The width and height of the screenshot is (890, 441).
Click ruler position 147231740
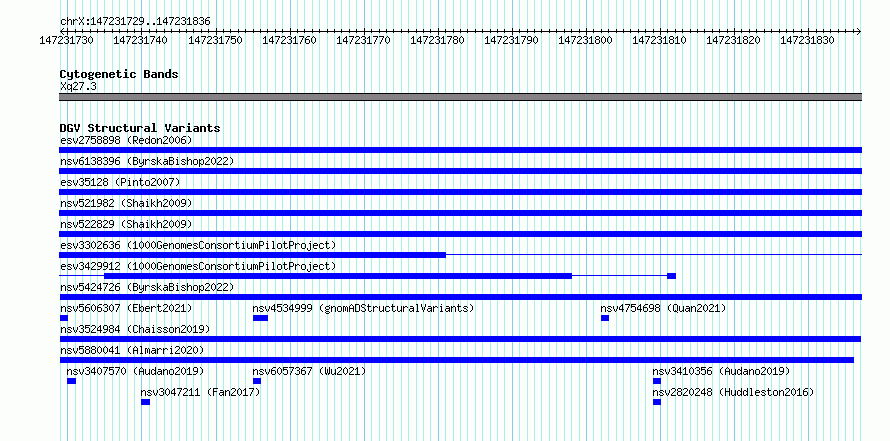coord(141,40)
